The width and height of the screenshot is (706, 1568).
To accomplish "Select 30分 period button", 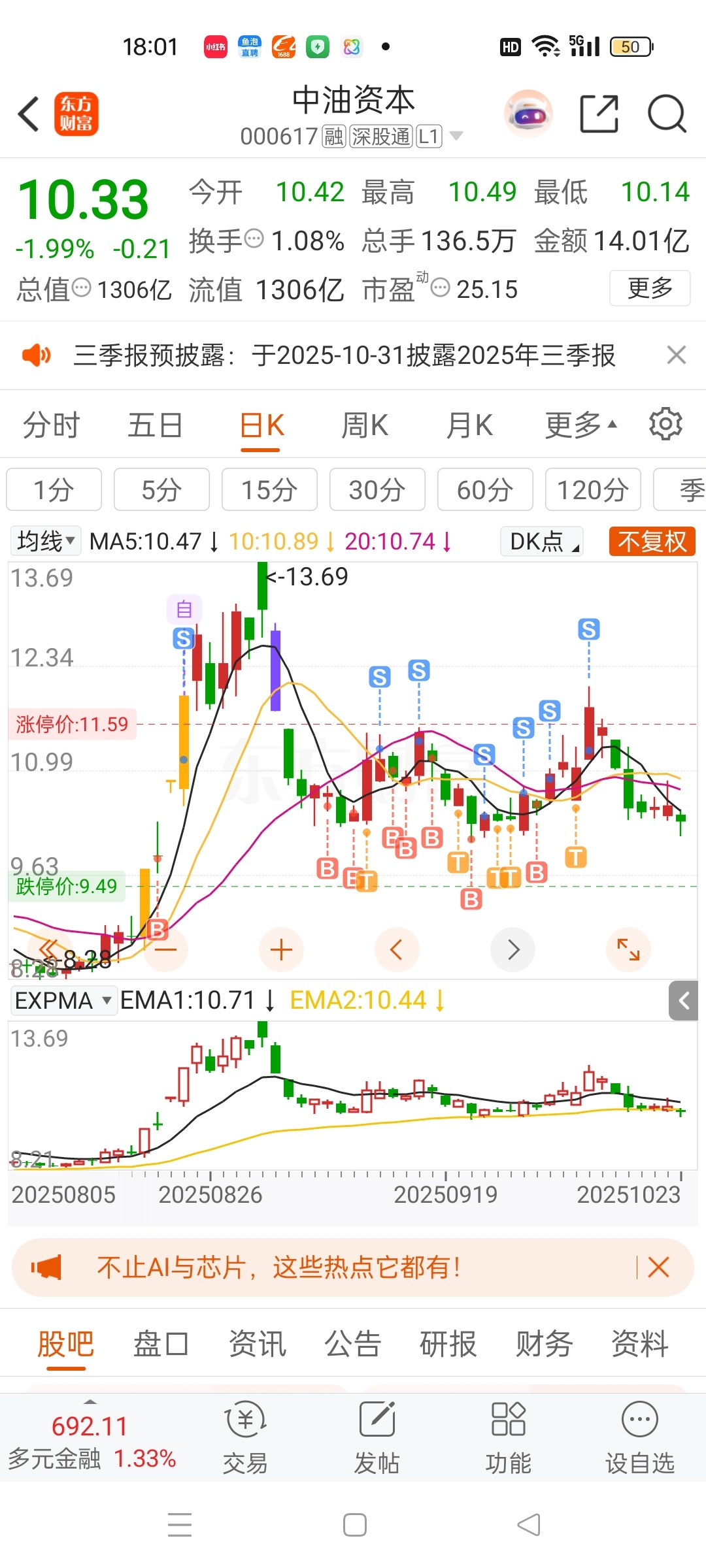I will coord(377,489).
